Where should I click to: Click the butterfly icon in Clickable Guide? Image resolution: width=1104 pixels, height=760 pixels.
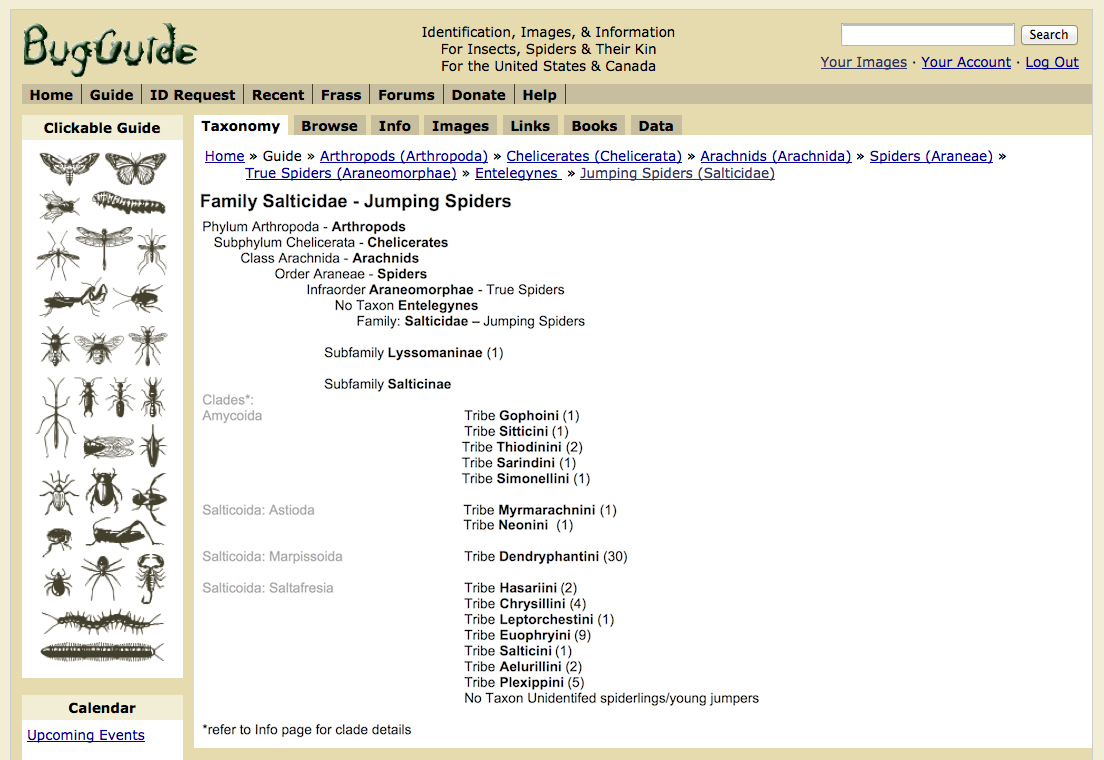click(x=136, y=168)
